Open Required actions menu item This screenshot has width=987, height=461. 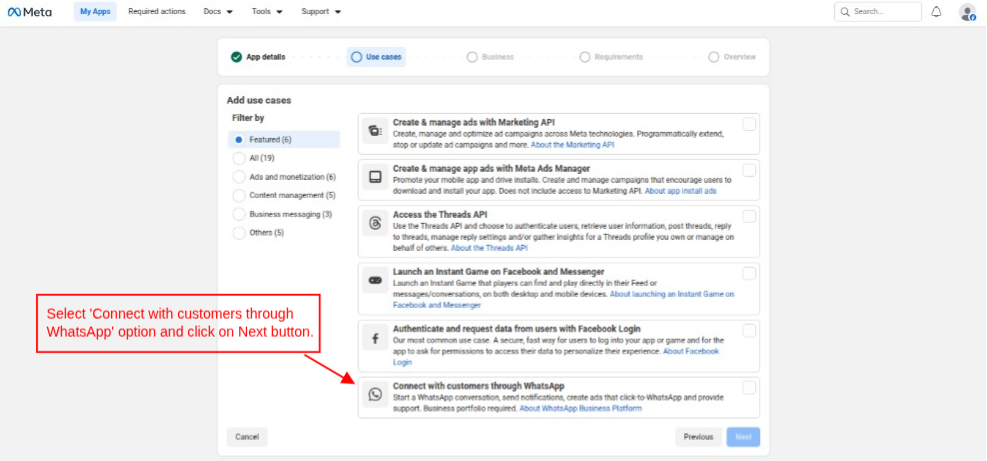point(157,11)
